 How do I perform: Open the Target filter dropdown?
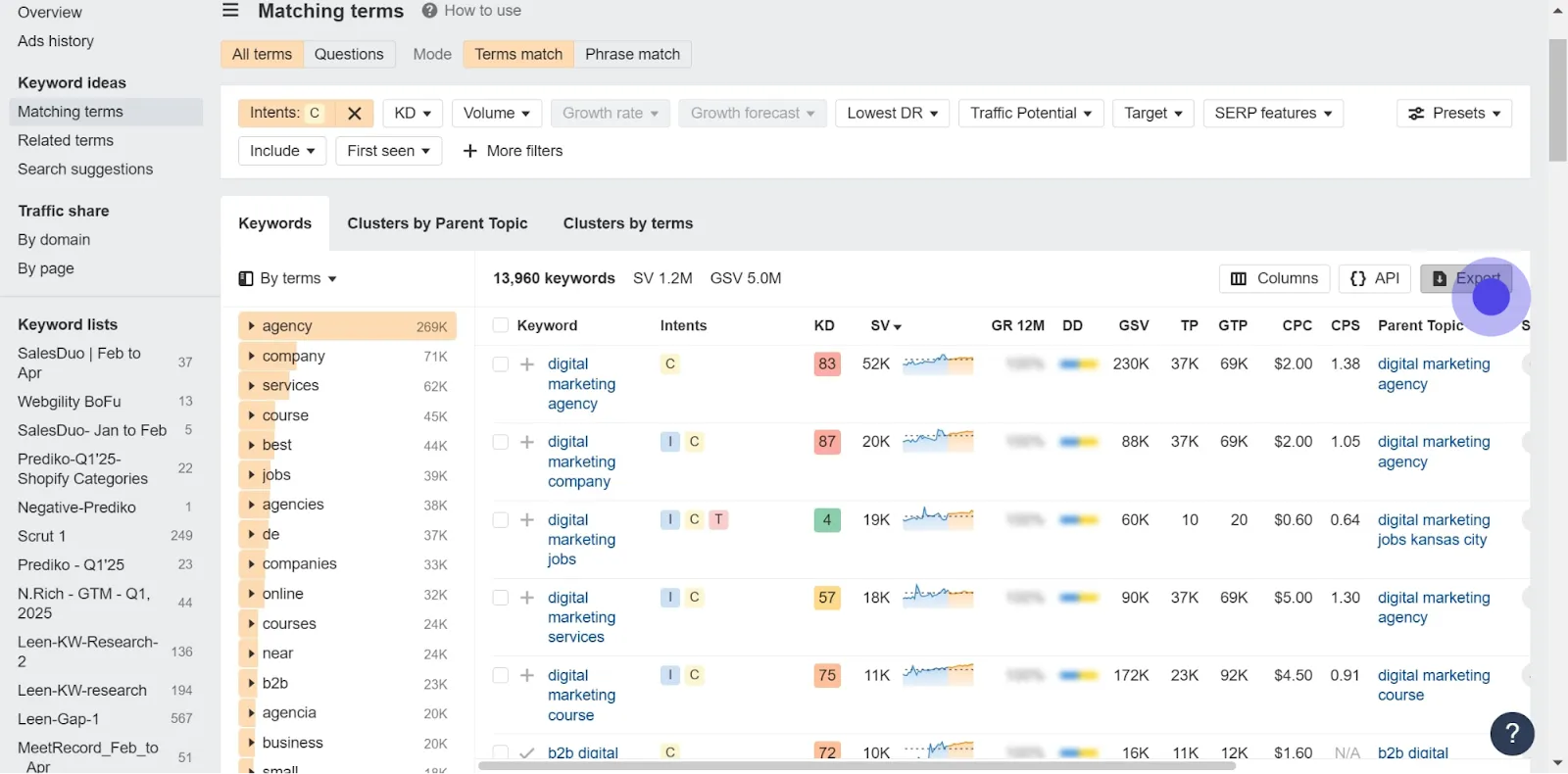(x=1153, y=114)
